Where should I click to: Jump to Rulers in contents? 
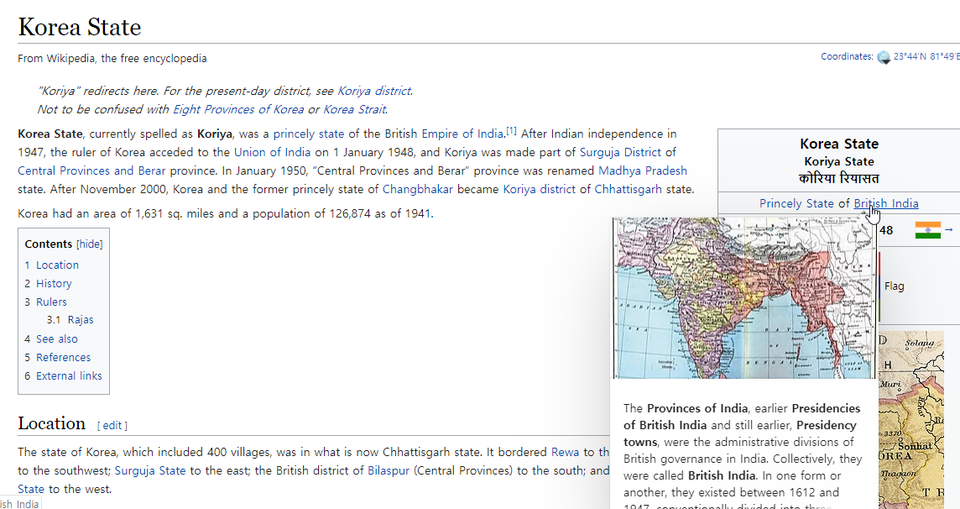point(51,301)
